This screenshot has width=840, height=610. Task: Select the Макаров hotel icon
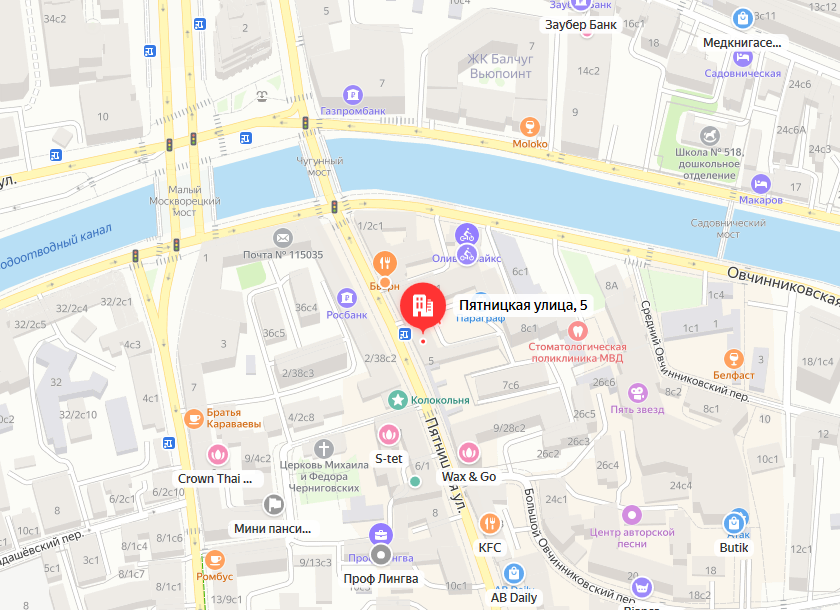coord(760,185)
